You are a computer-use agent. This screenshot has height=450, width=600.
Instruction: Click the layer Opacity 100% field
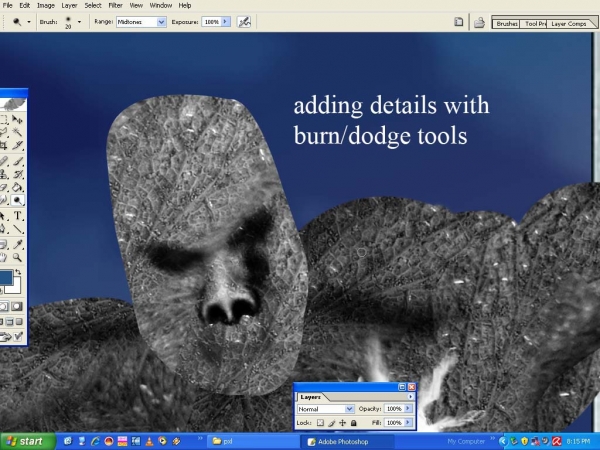click(x=394, y=409)
